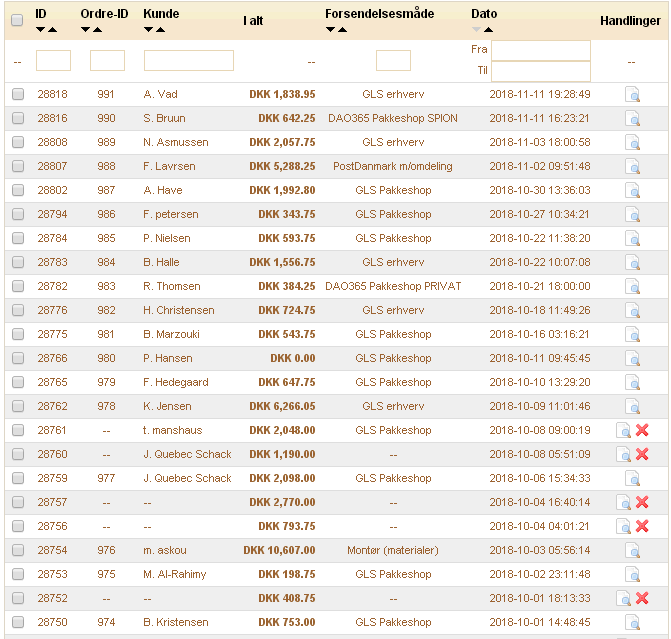The image size is (671, 639).
Task: Select the checkbox for cart 28784
Action: pyautogui.click(x=18, y=238)
